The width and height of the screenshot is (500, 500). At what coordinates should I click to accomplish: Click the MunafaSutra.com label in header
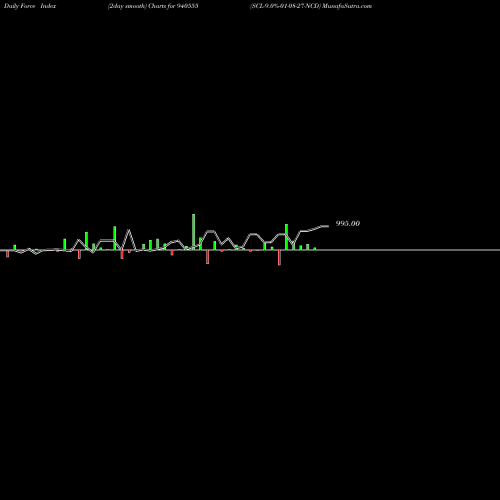pyautogui.click(x=347, y=6)
